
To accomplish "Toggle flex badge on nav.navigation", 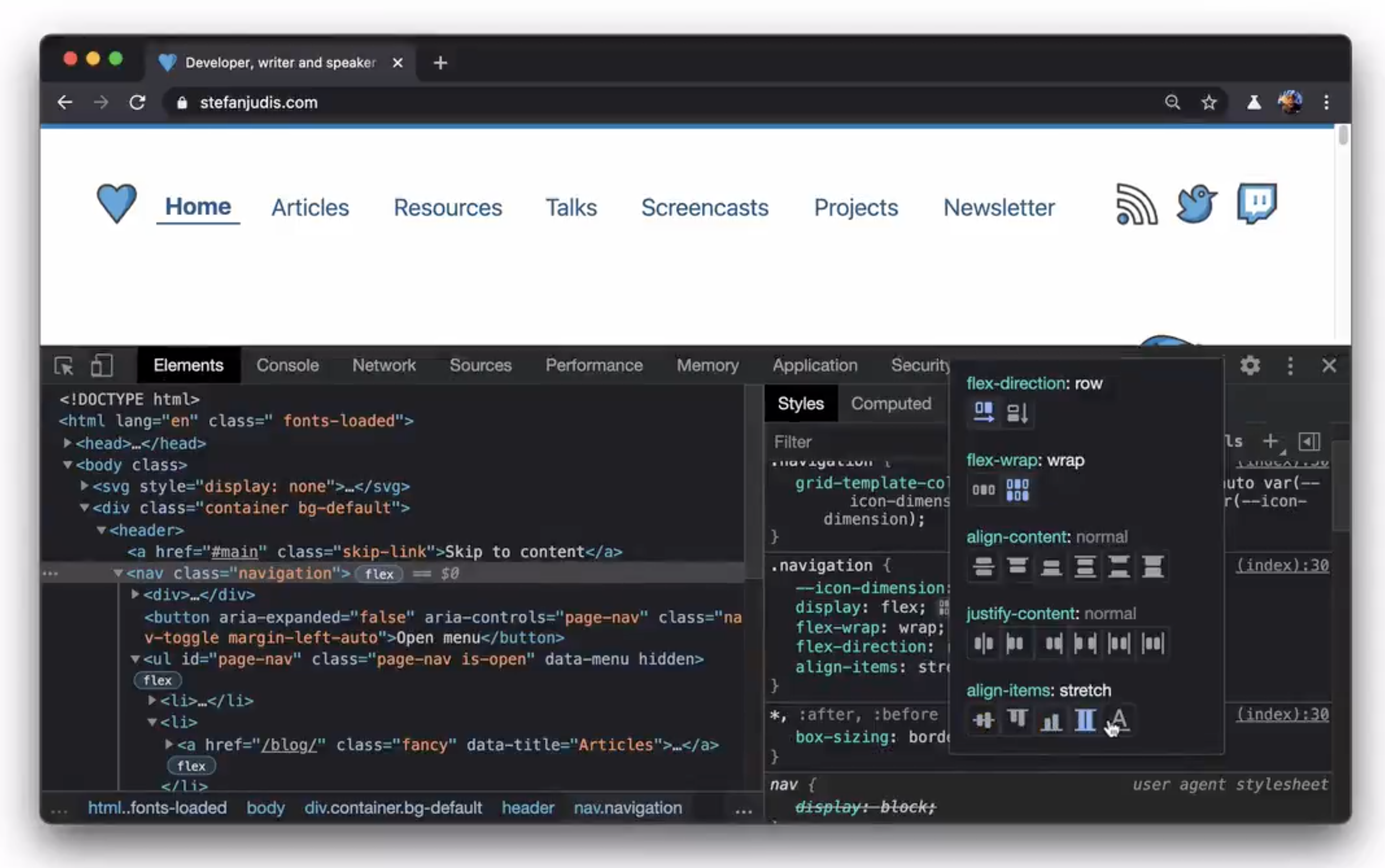I will (379, 573).
